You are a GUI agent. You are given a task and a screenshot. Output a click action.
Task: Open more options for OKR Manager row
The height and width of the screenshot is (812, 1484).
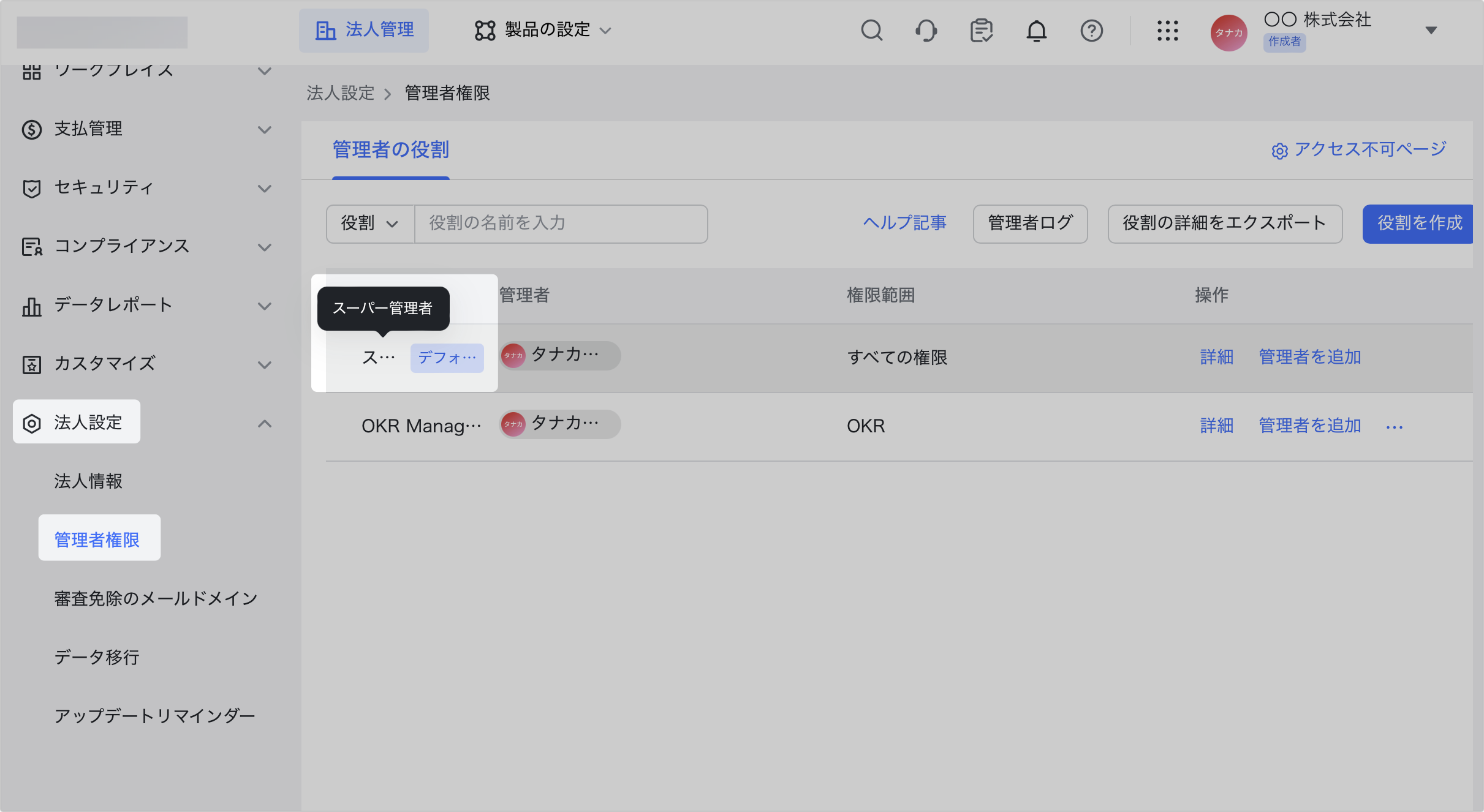click(1394, 427)
